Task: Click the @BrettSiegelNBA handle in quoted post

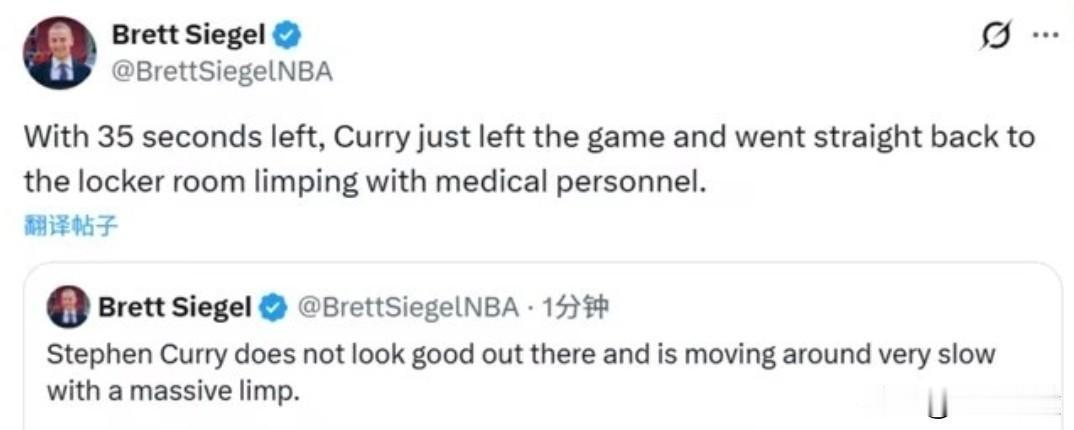Action: pos(405,308)
